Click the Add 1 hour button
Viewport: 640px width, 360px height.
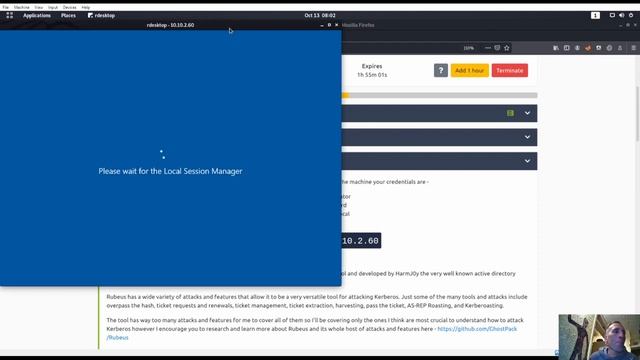pos(469,70)
